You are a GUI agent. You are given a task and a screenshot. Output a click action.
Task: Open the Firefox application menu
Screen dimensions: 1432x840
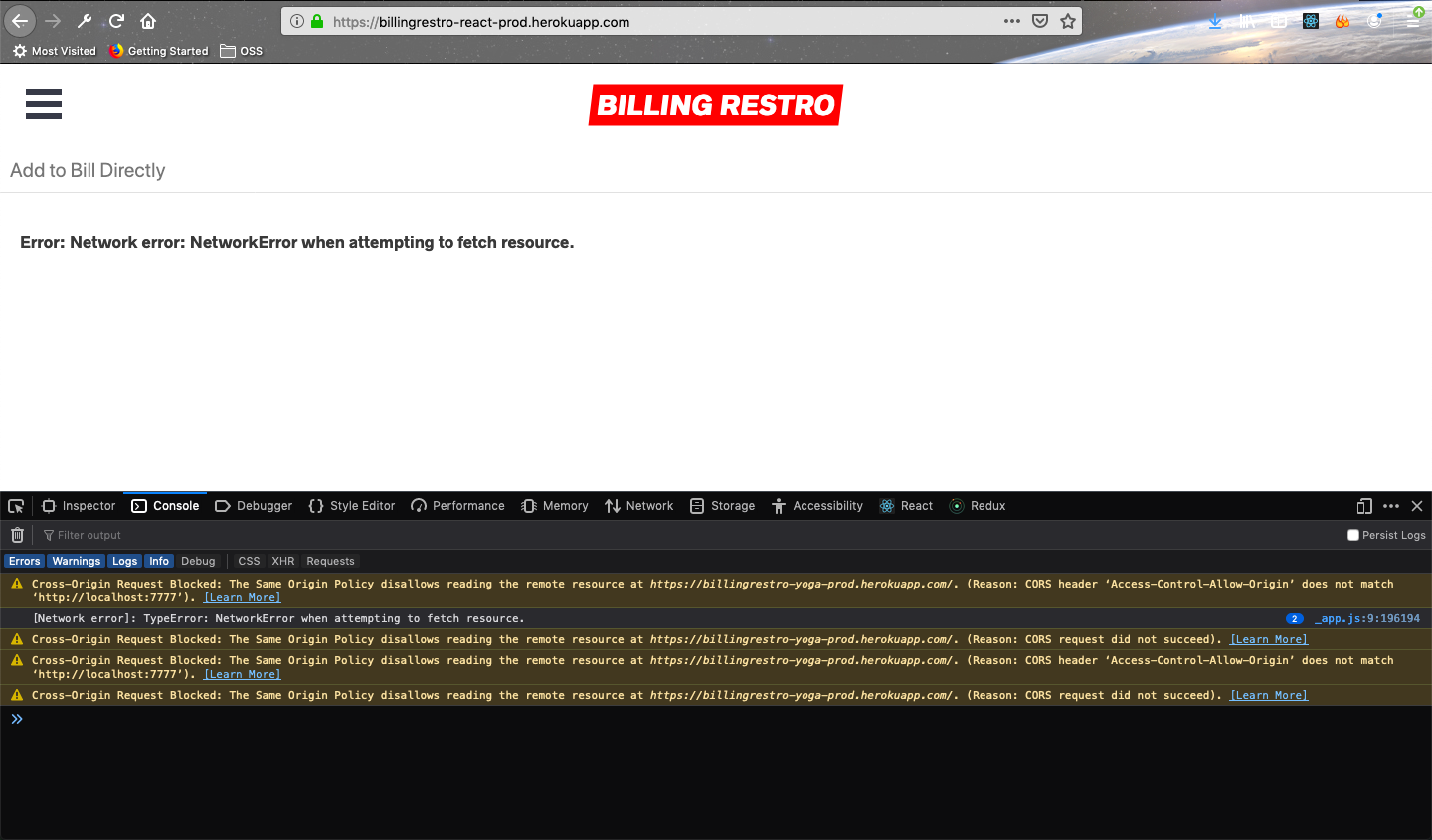click(x=1413, y=21)
